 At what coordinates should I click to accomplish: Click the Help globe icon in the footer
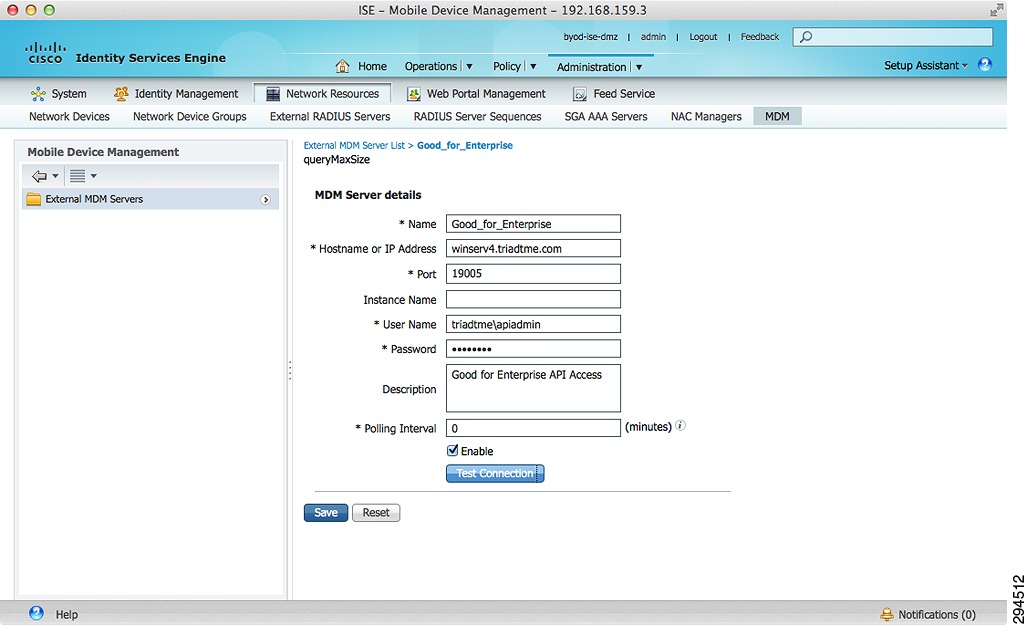tap(37, 613)
